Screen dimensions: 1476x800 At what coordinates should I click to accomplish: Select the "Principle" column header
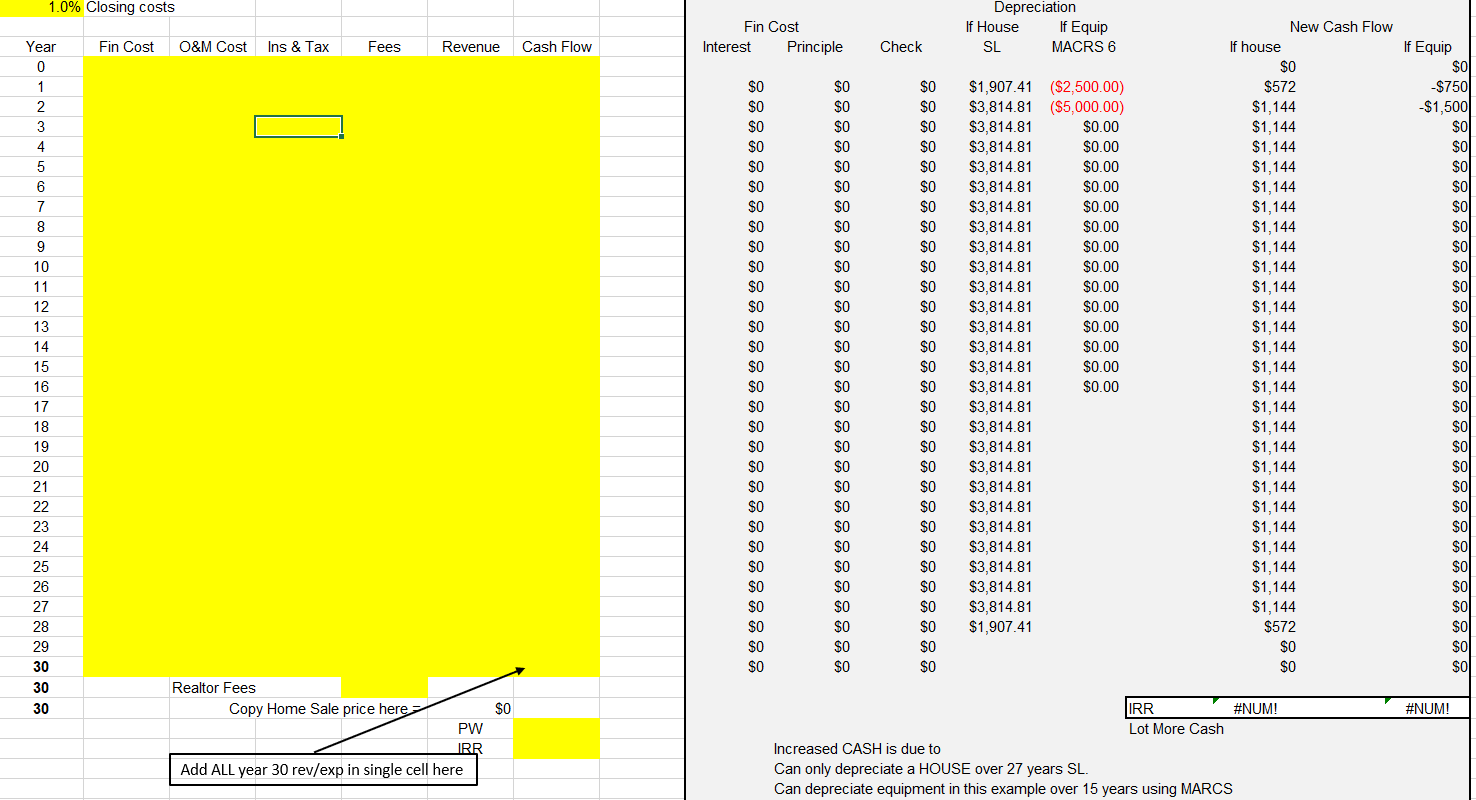[815, 46]
